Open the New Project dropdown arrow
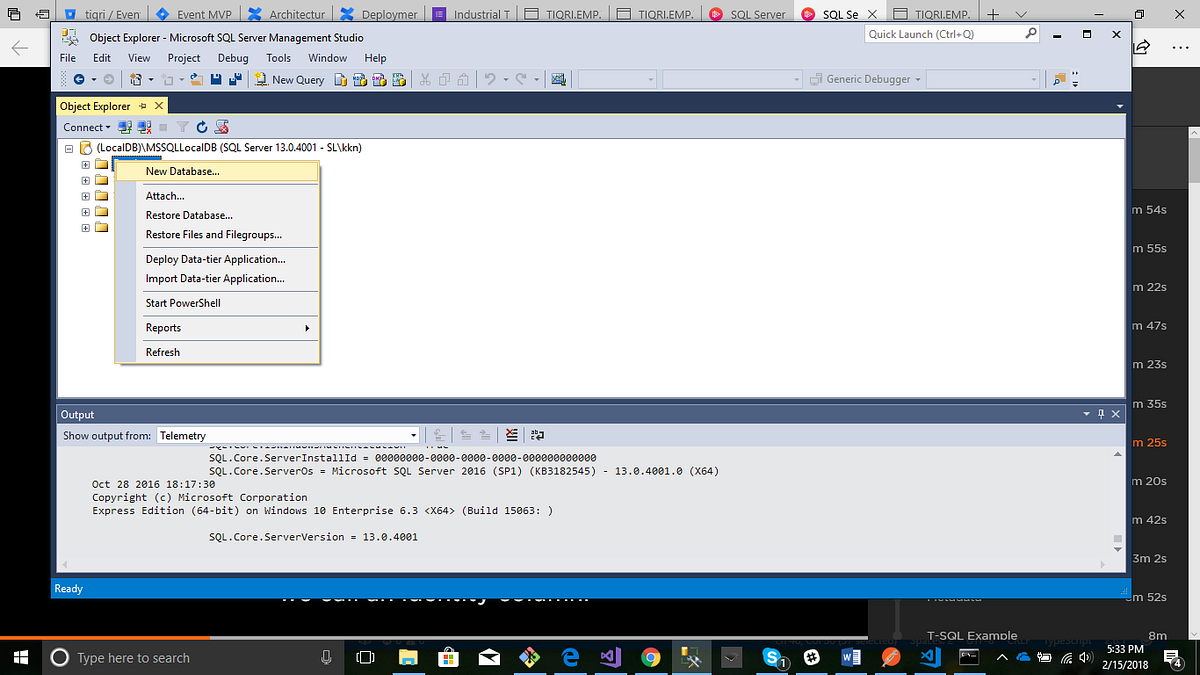This screenshot has height=675, width=1200. click(151, 79)
